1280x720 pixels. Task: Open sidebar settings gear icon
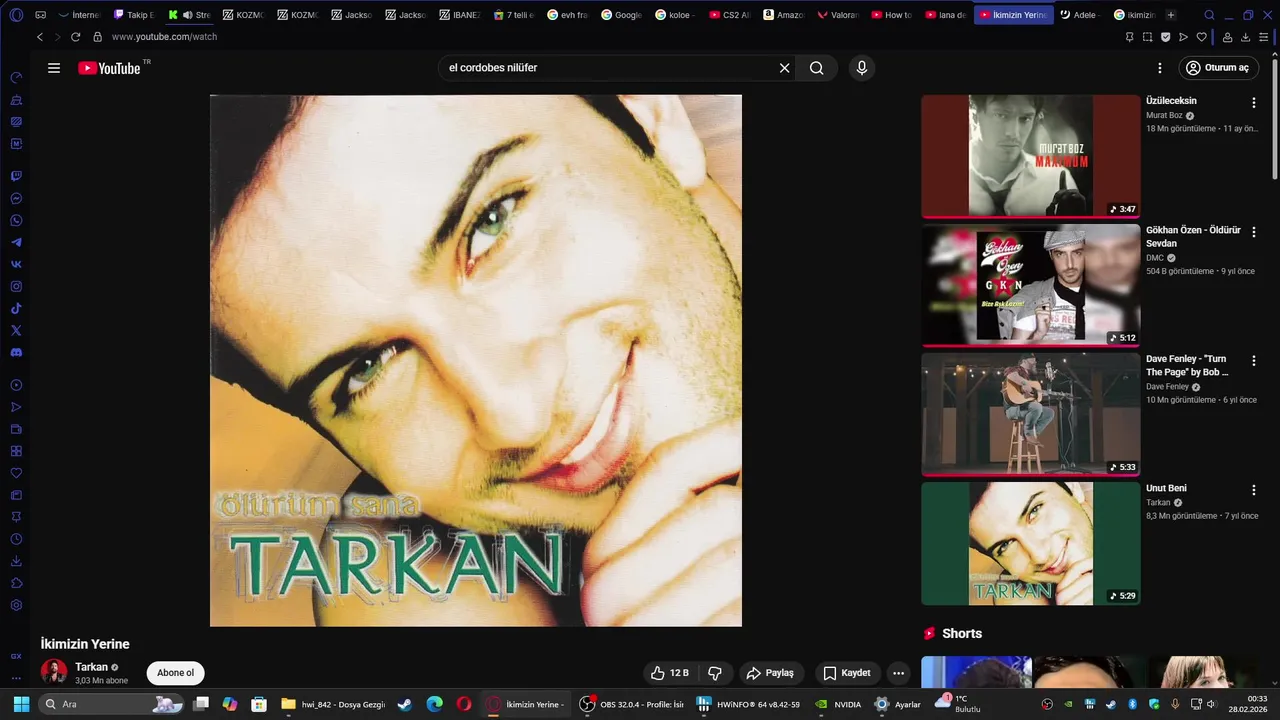coord(16,605)
